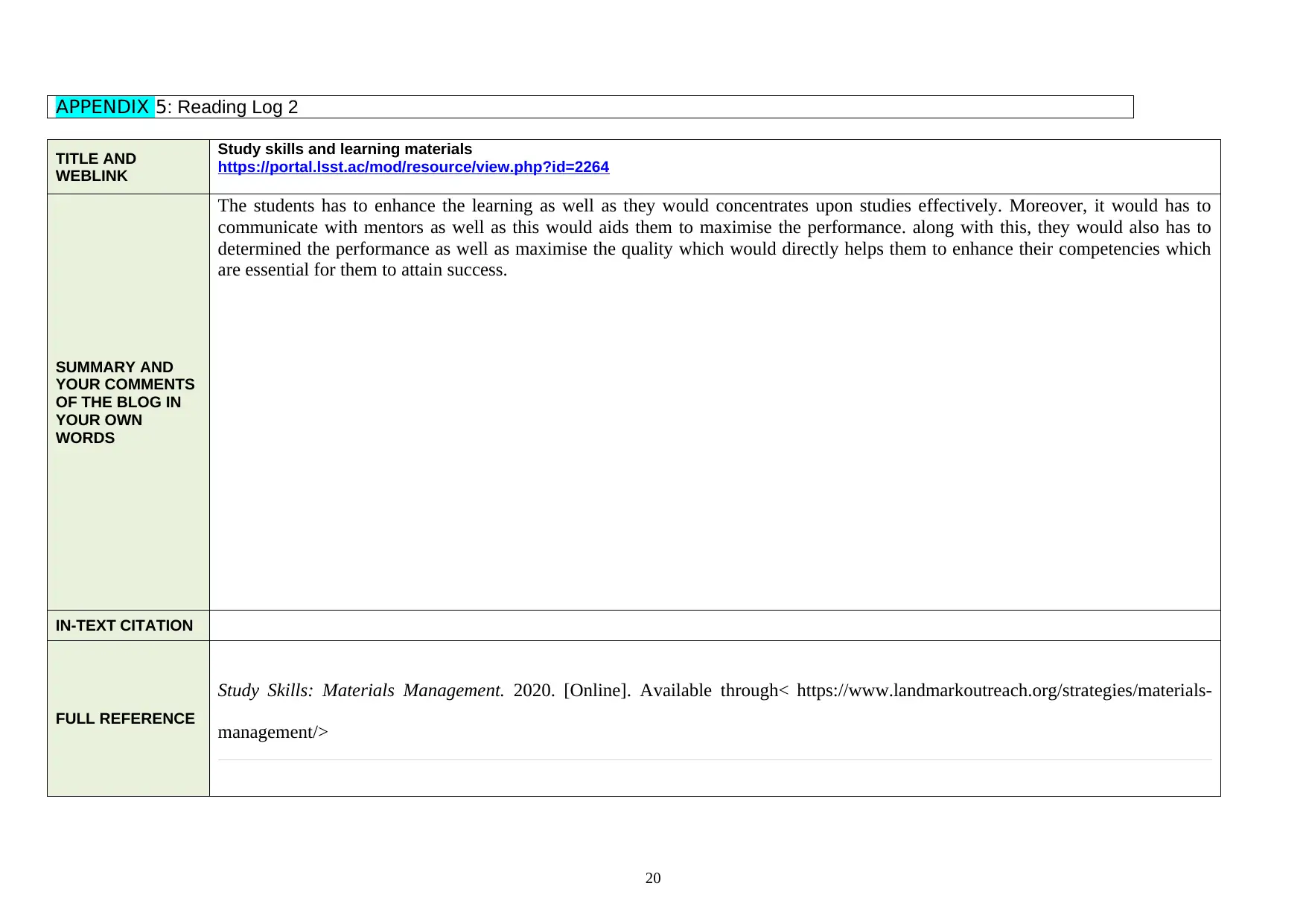Click the '5: Reading Log 2' heading text
Viewport: 1306px width, 924px height.
pos(227,107)
